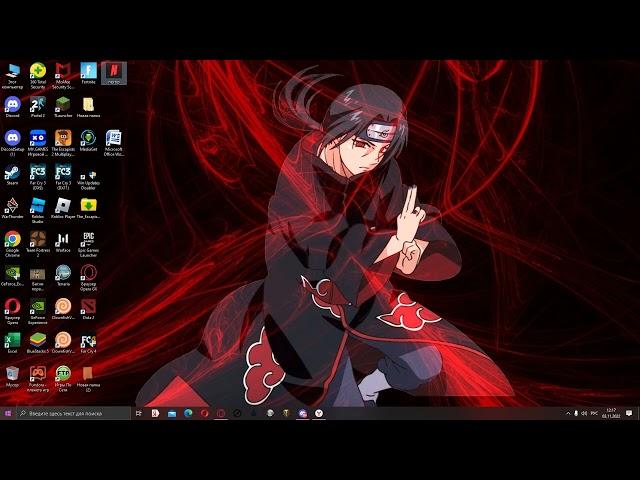
Task: Open the yellow The_Escapis... download folder
Action: coord(88,209)
